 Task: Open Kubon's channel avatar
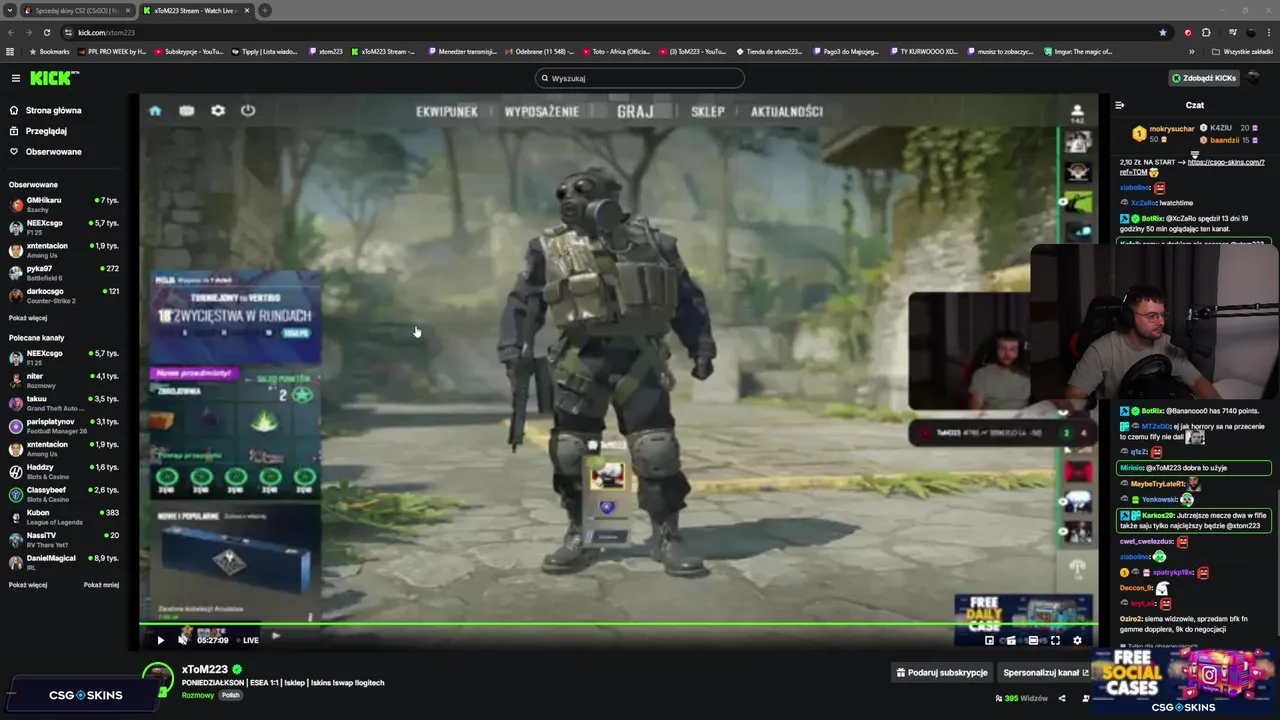(x=16, y=517)
